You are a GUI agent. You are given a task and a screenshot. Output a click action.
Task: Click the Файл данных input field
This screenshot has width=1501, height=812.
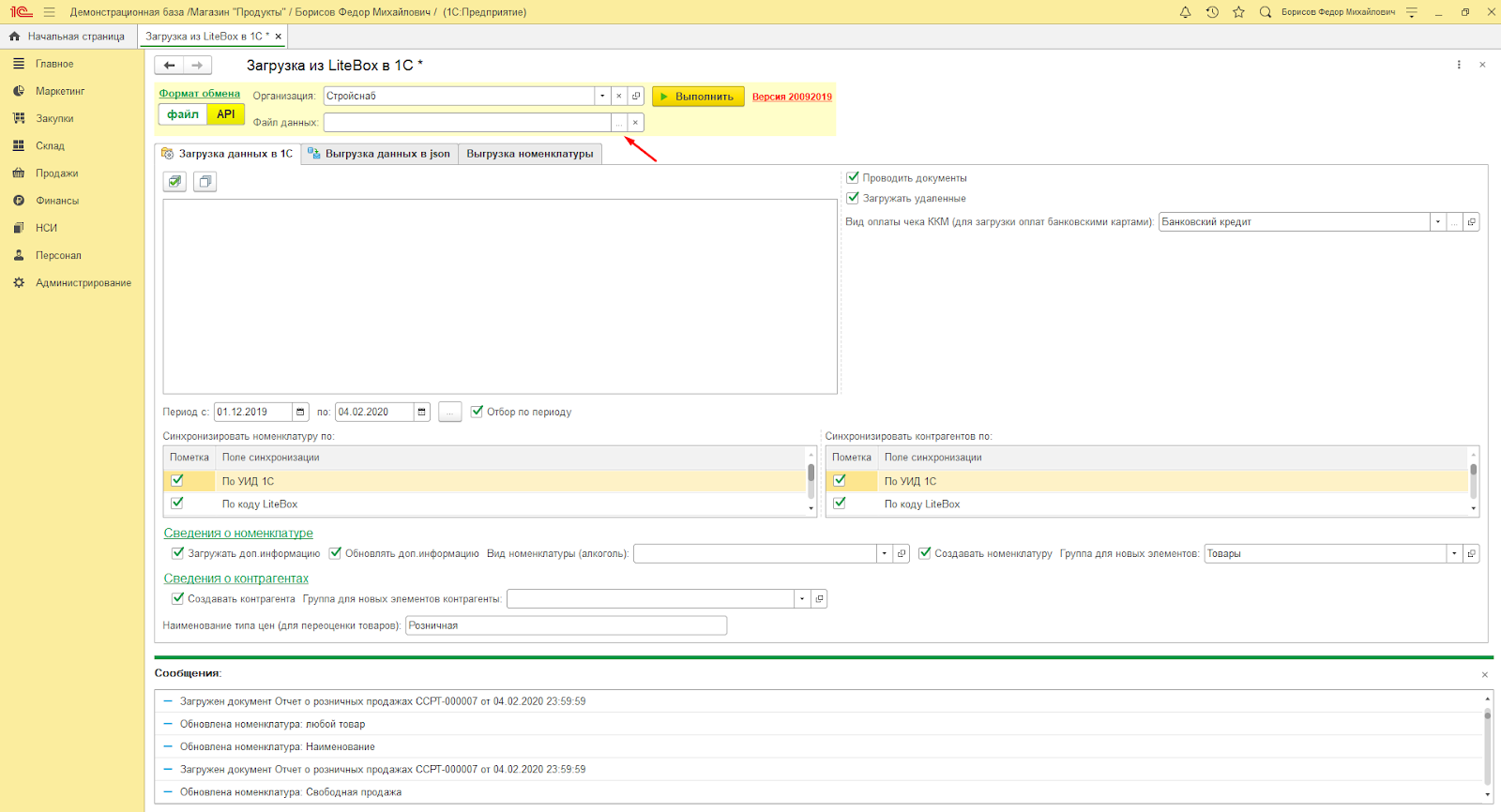click(x=467, y=123)
